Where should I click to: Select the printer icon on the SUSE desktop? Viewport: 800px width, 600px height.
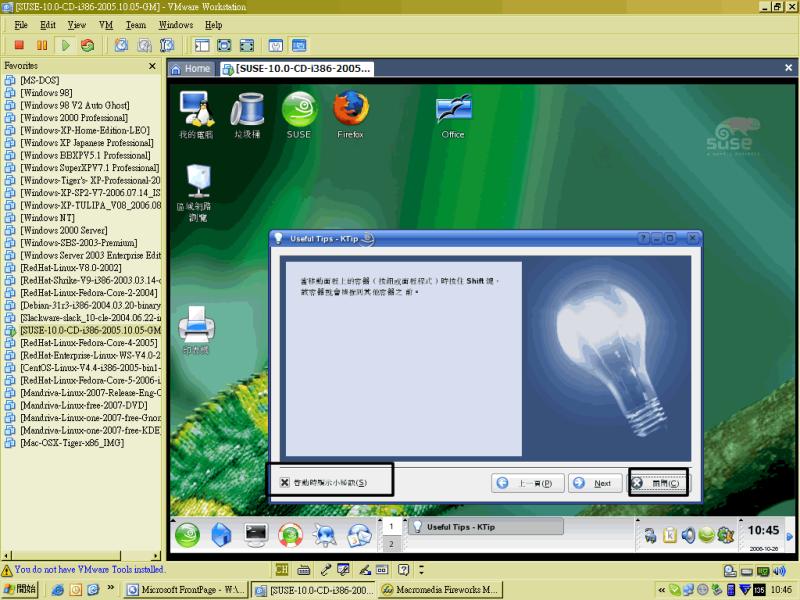coord(196,330)
